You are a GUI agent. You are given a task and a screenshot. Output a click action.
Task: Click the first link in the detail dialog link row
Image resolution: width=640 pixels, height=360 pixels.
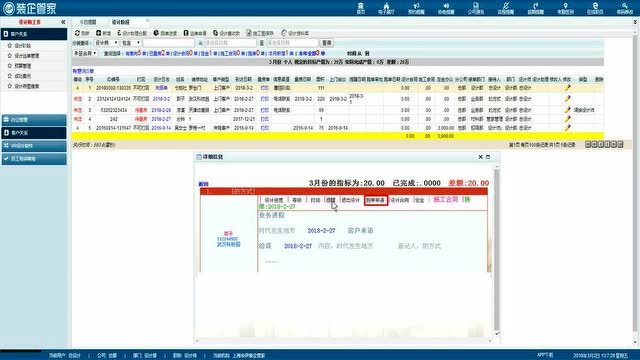274,200
